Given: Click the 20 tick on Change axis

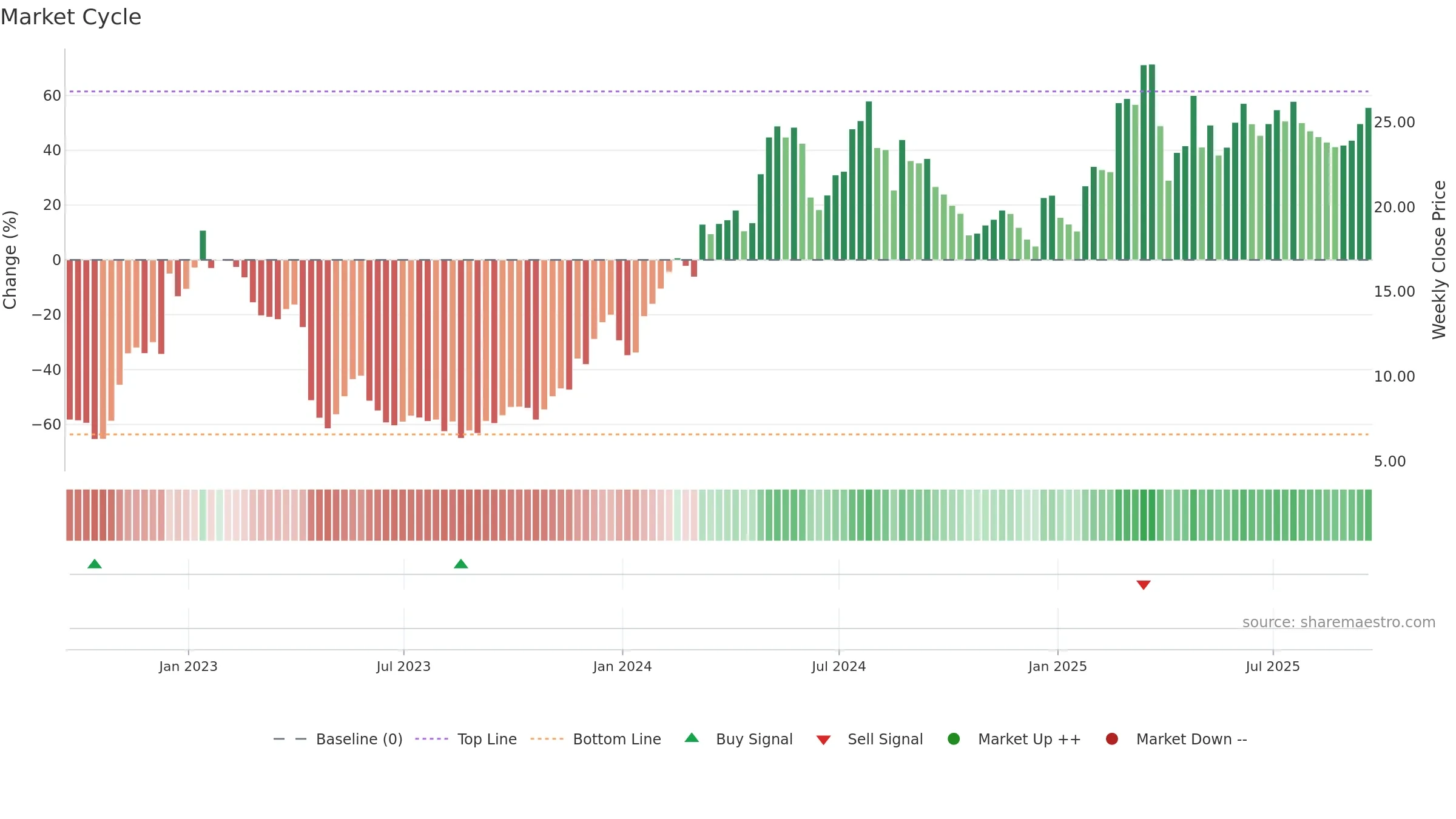Looking at the screenshot, I should point(52,205).
